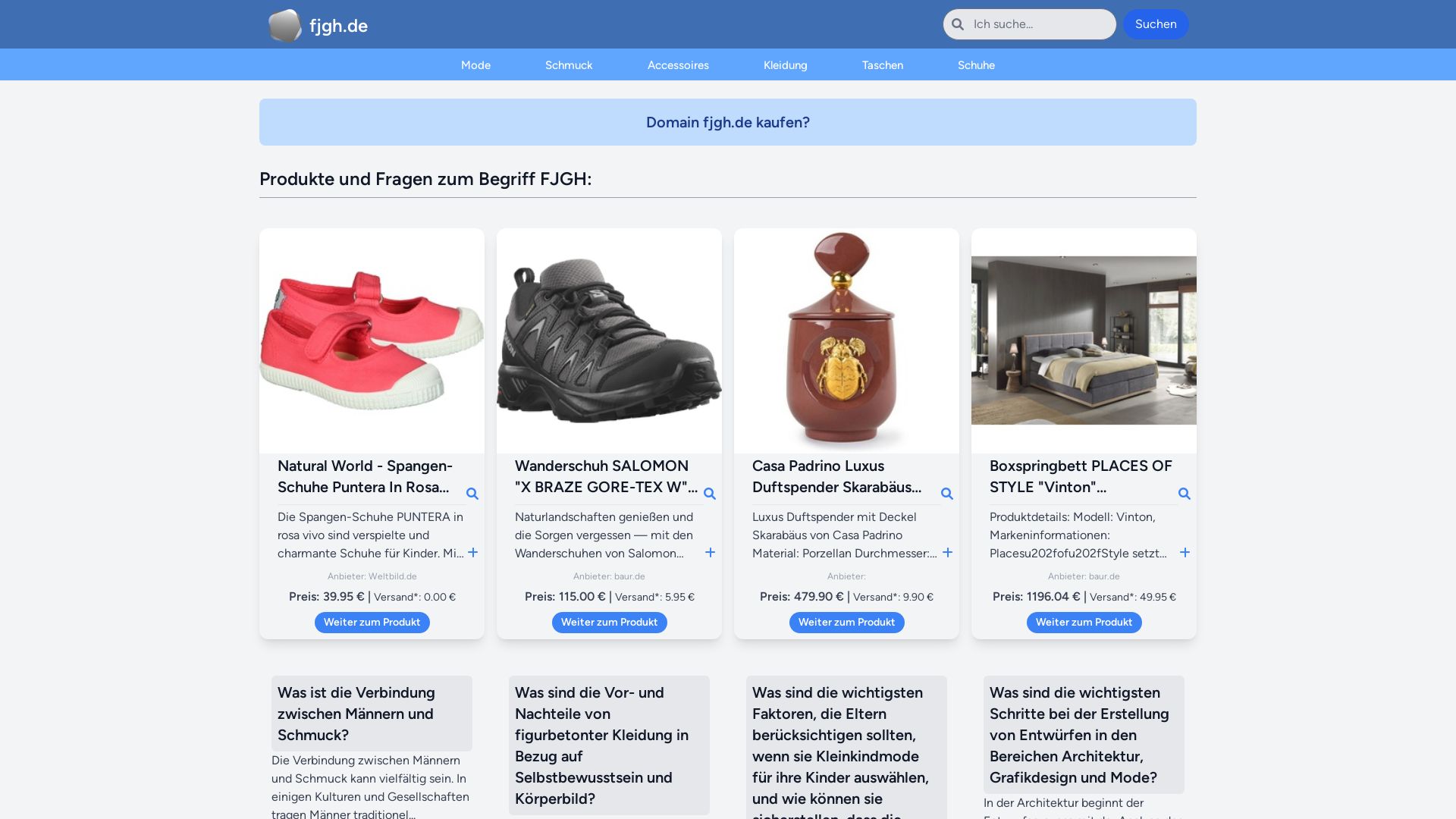This screenshot has height=819, width=1456.
Task: Click 'Anbieter: baur.de' under Salomon shoe
Action: pos(609,576)
